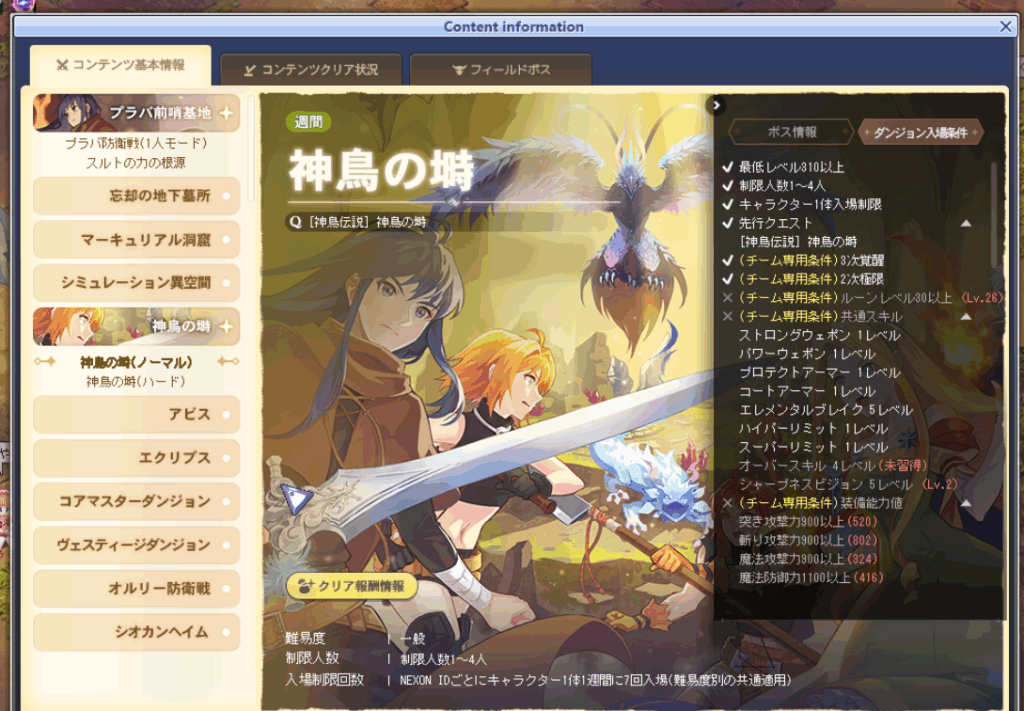Click the 最低レベル310以上 checkmark
This screenshot has width=1024, height=711.
[728, 167]
